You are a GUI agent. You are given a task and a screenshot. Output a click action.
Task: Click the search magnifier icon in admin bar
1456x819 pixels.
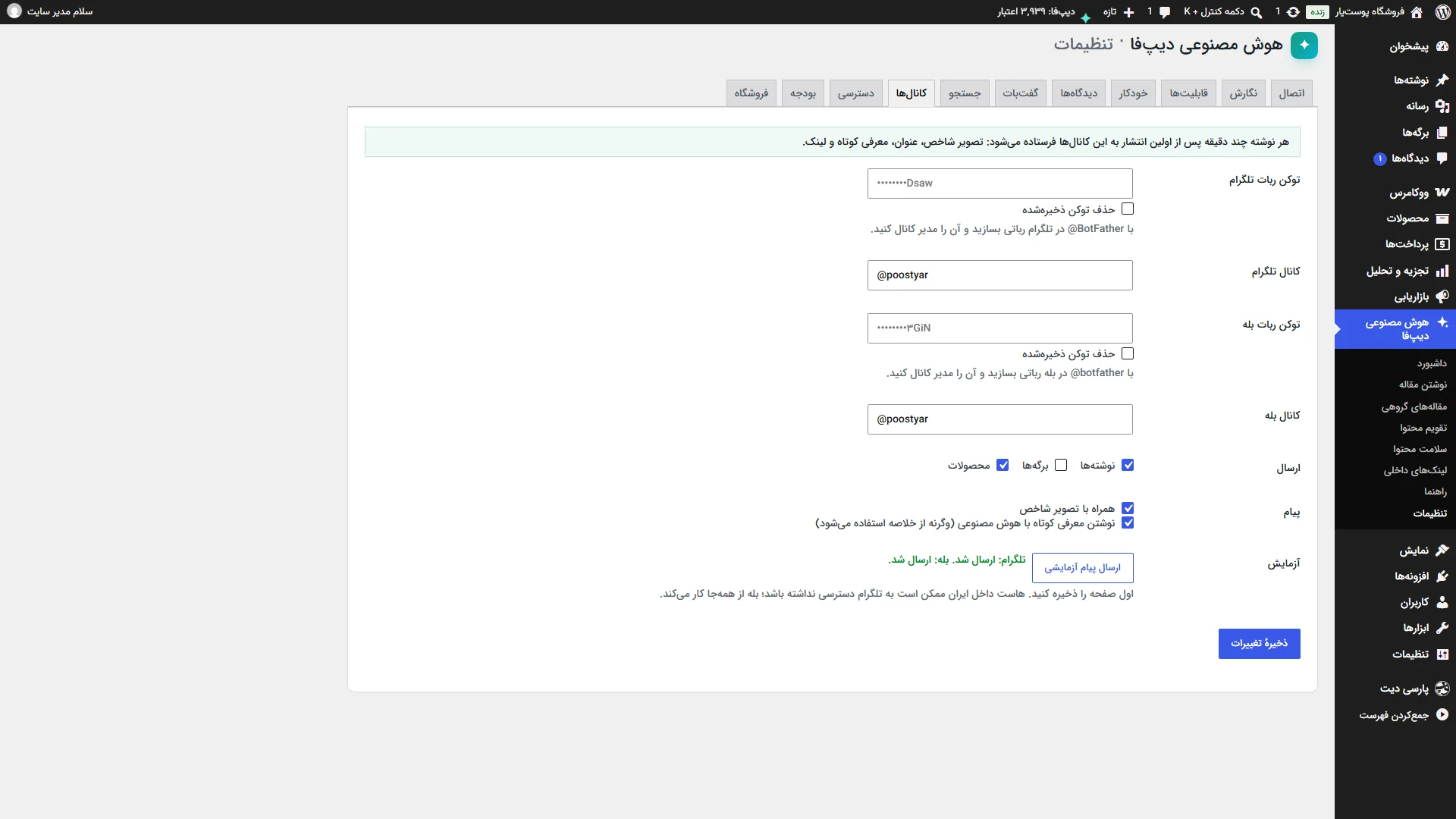tap(1256, 12)
